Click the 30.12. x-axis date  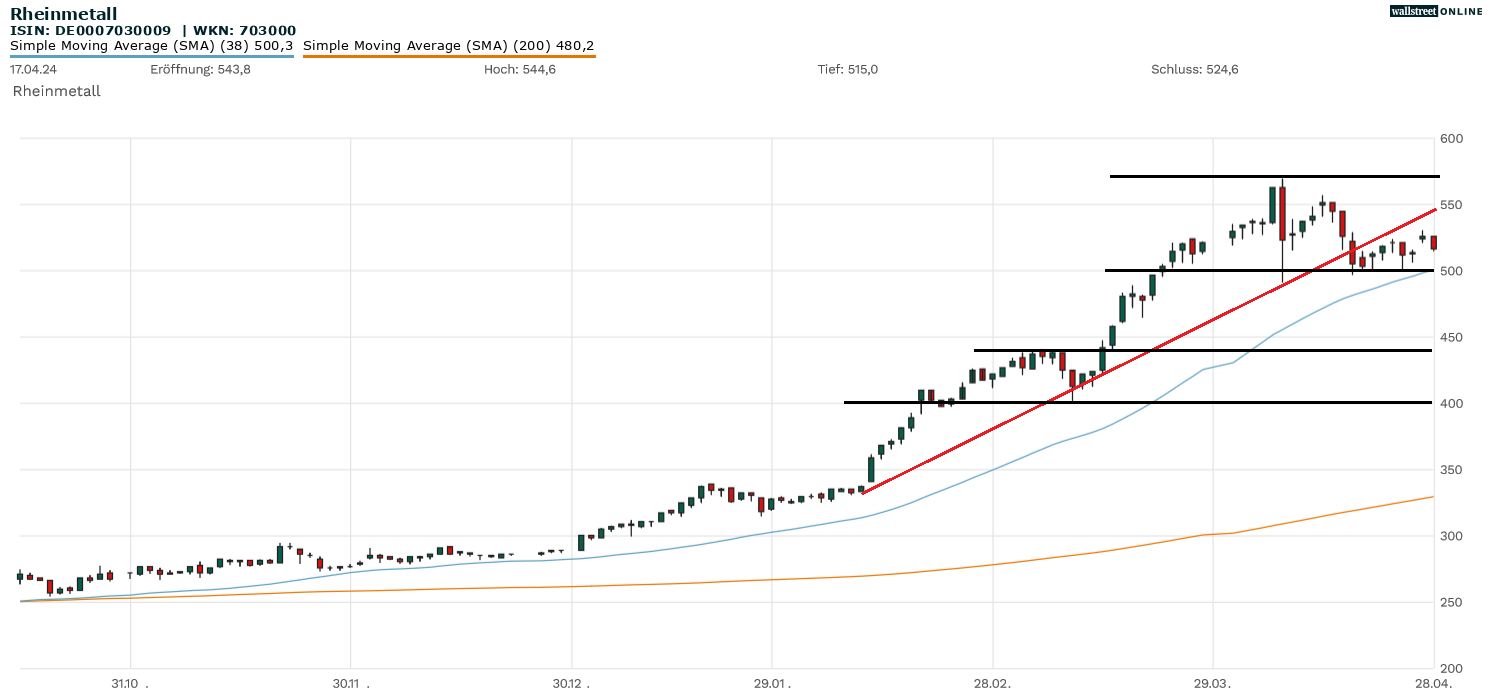tap(571, 683)
